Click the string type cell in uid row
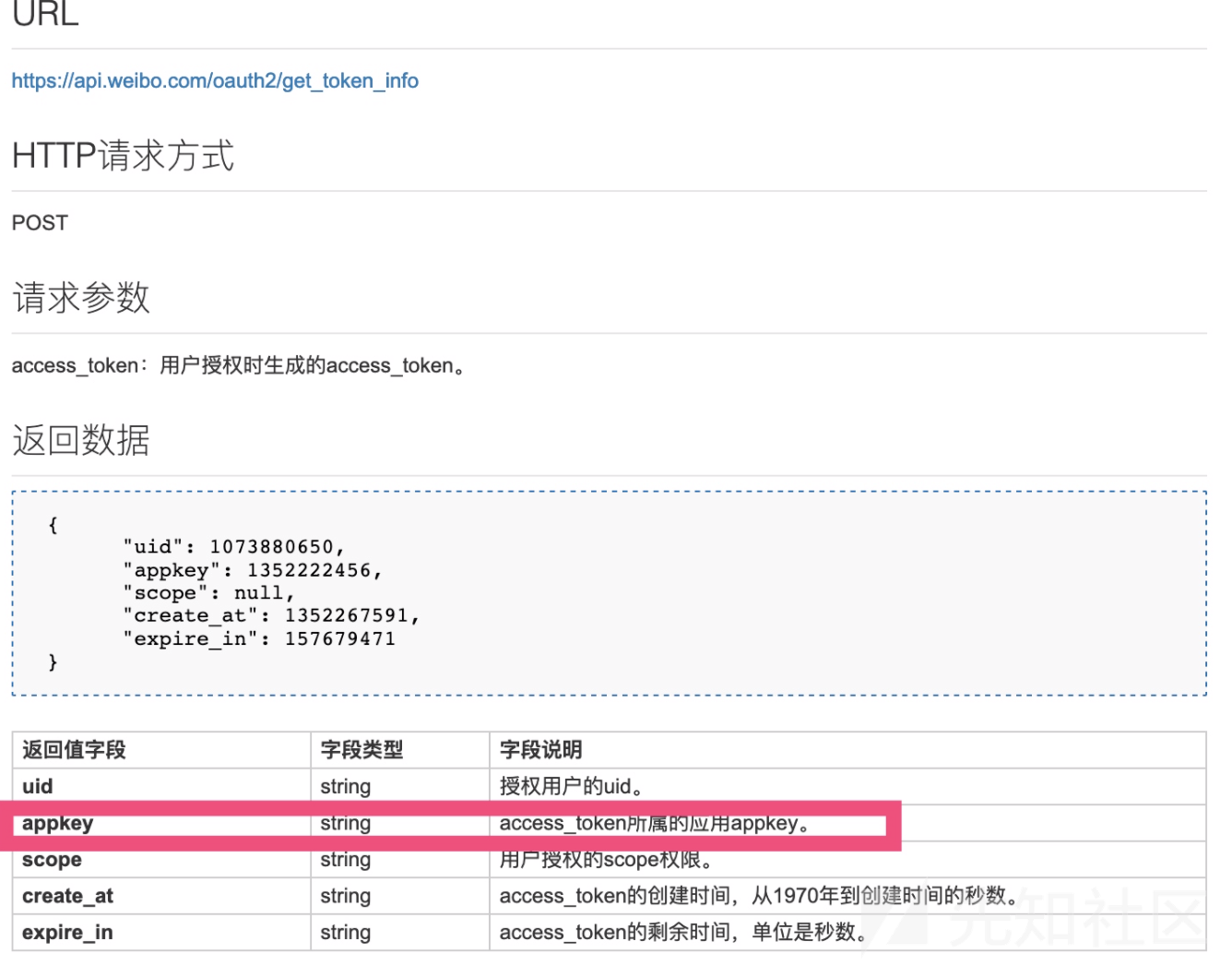The image size is (1232, 965). point(400,787)
